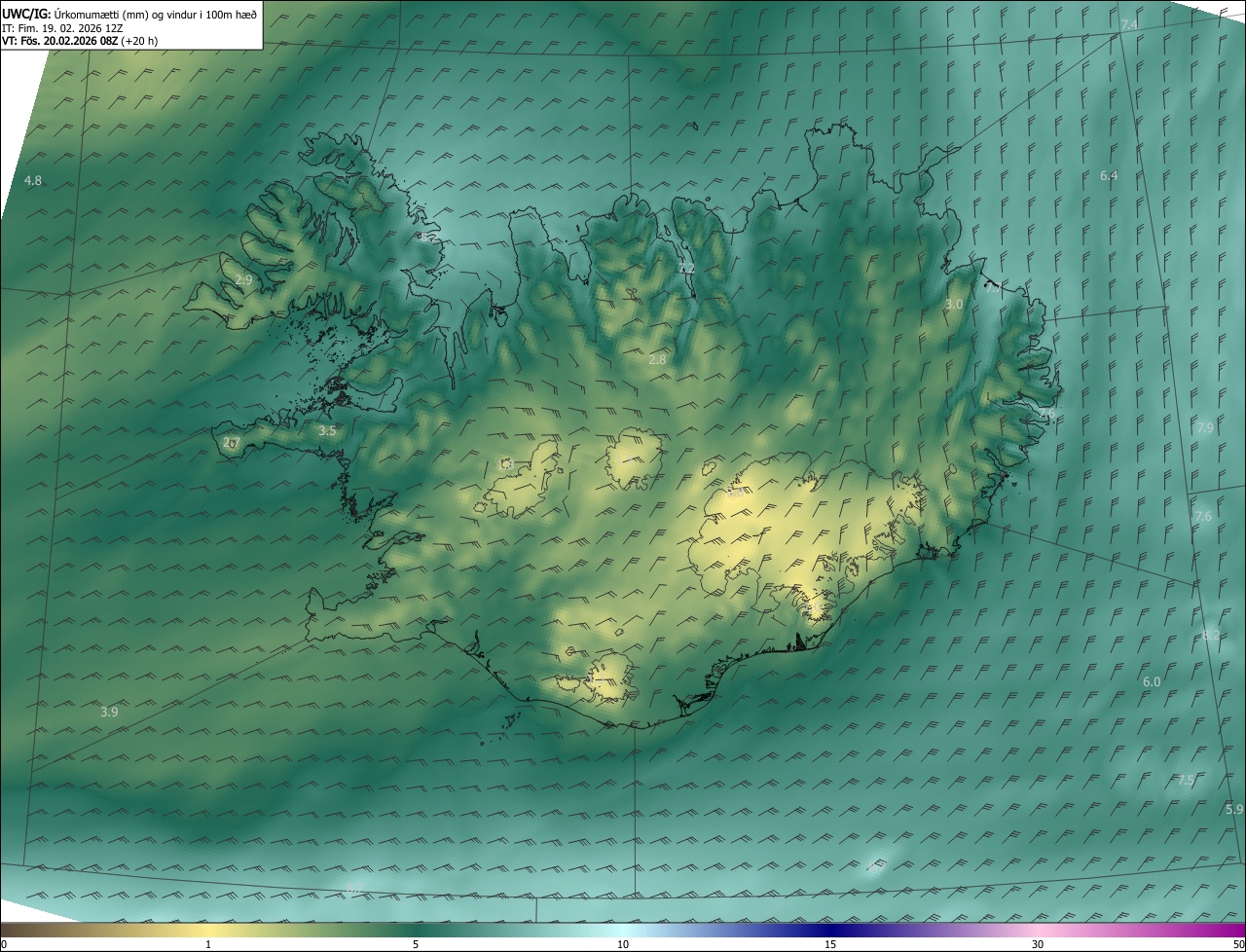
Task: Click the "0" tick label on the color scale
Action: 4,944
